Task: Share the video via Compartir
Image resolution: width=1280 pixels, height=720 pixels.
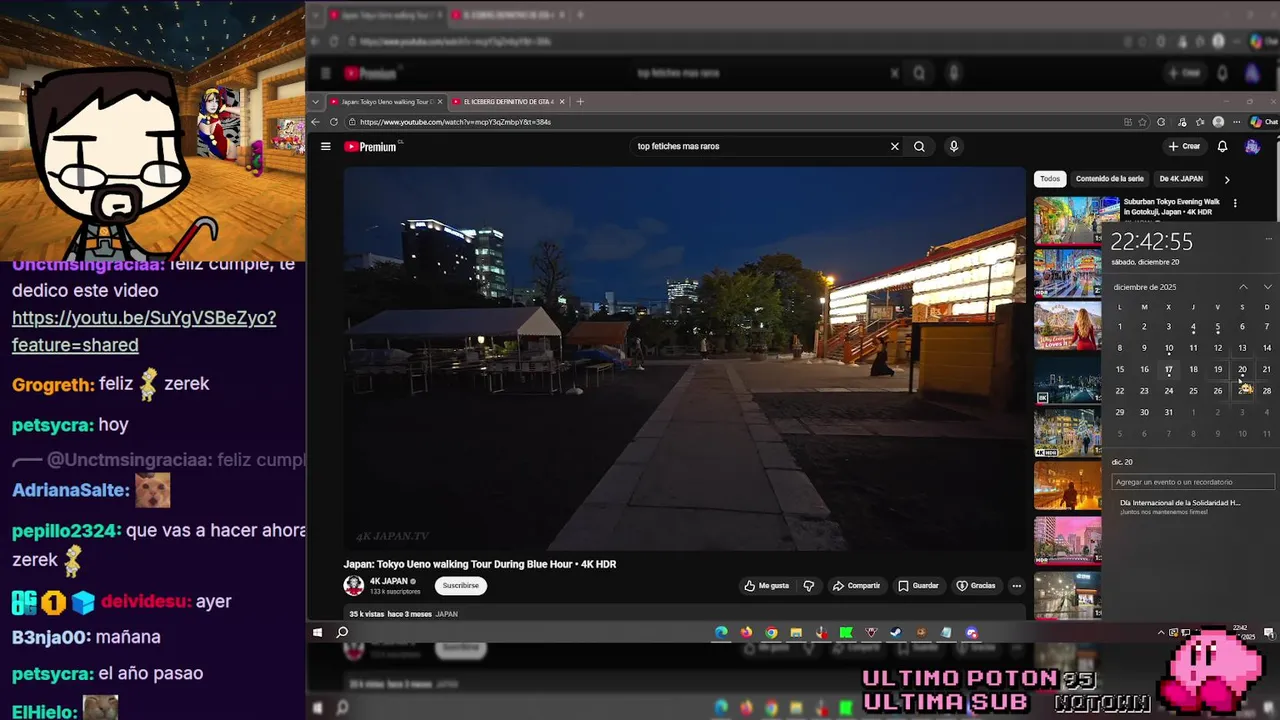Action: tap(857, 586)
